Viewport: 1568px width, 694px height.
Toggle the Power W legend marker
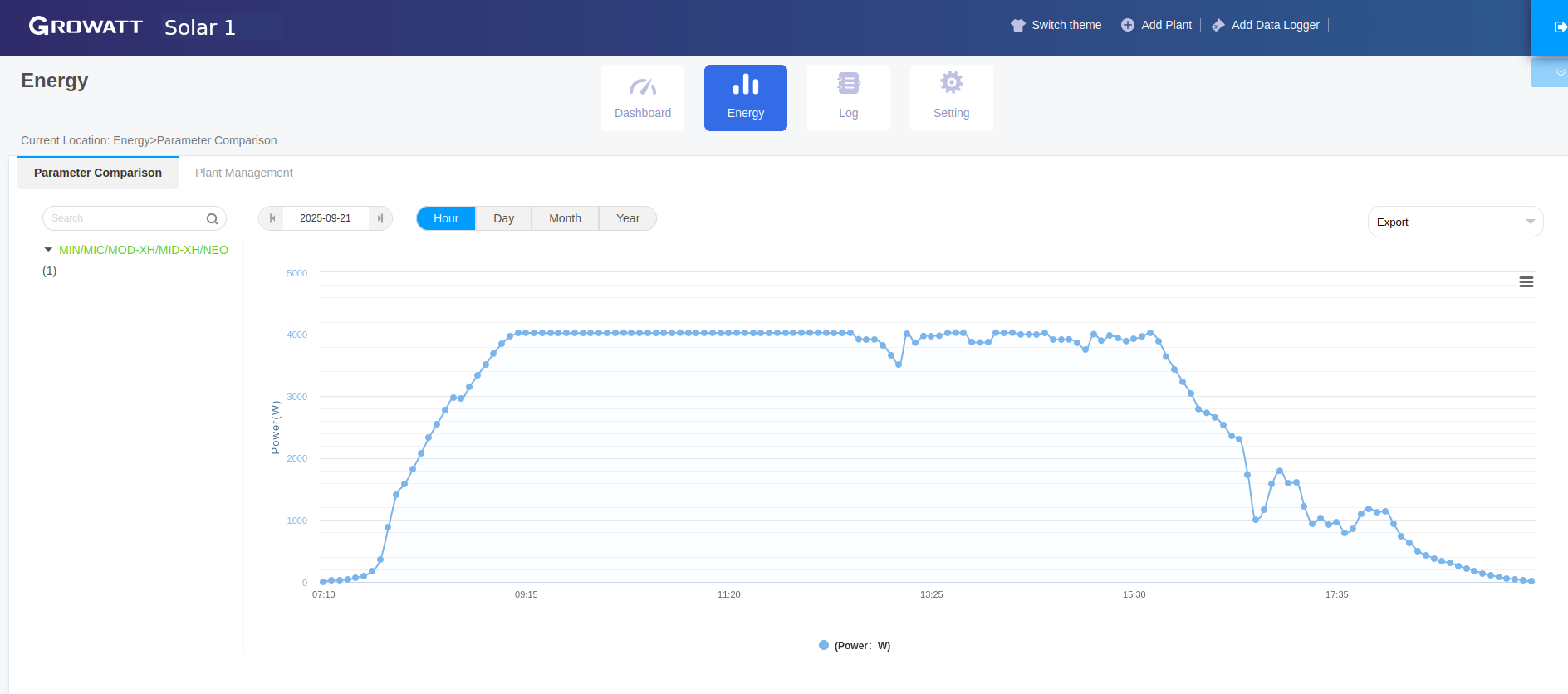pyautogui.click(x=824, y=645)
